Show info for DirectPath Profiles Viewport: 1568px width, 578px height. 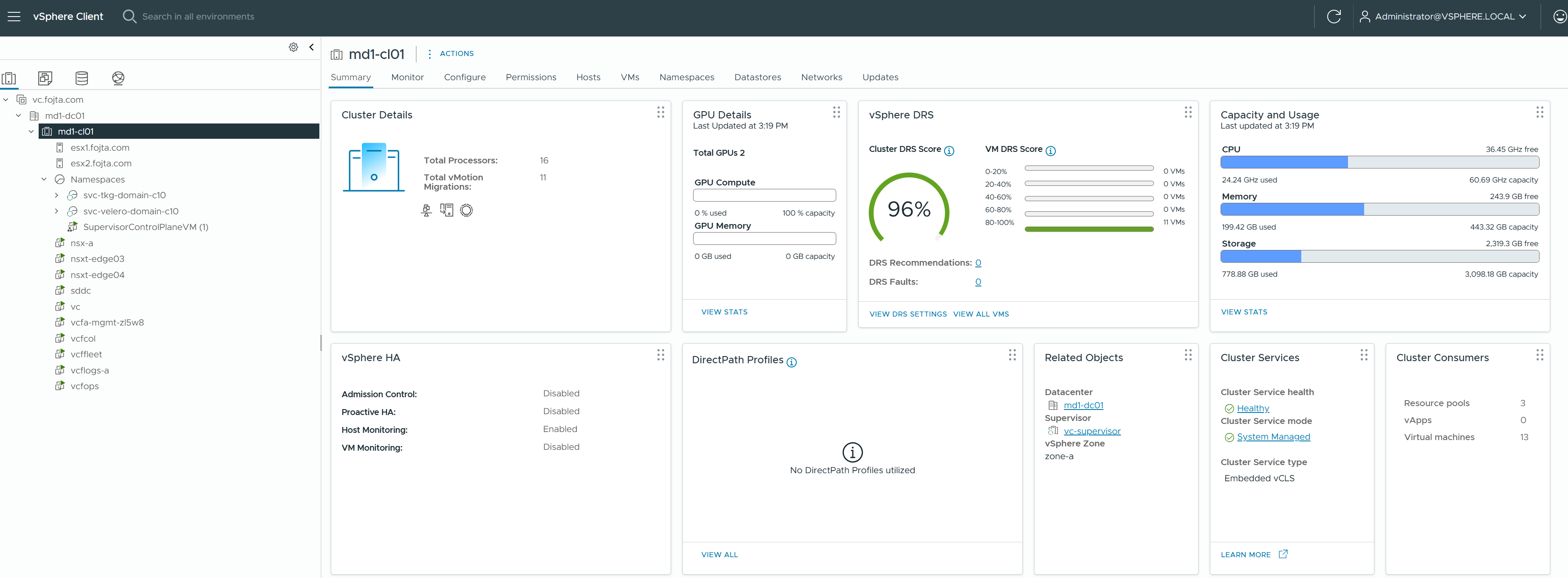(791, 362)
